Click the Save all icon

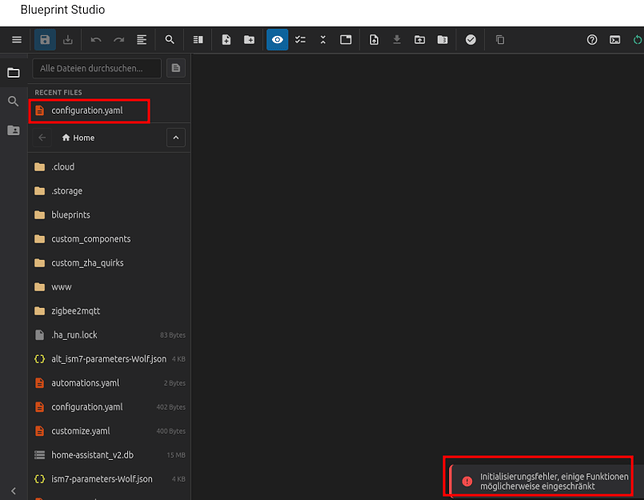click(x=68, y=40)
